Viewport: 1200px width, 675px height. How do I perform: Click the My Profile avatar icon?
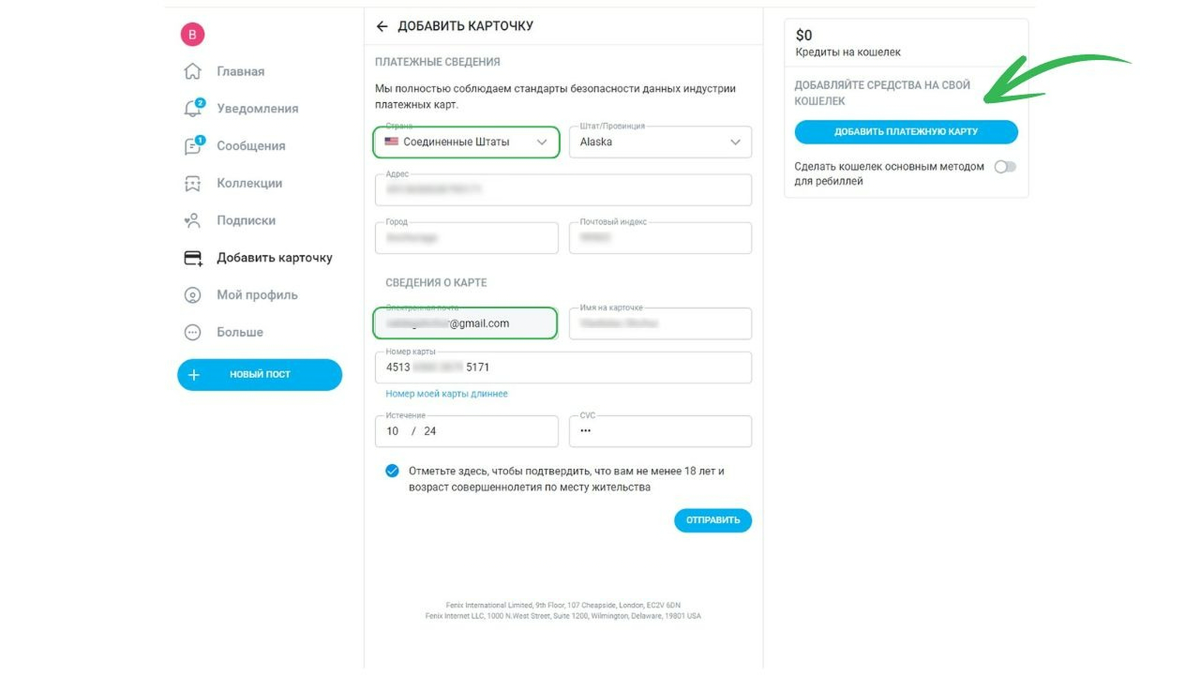(193, 296)
